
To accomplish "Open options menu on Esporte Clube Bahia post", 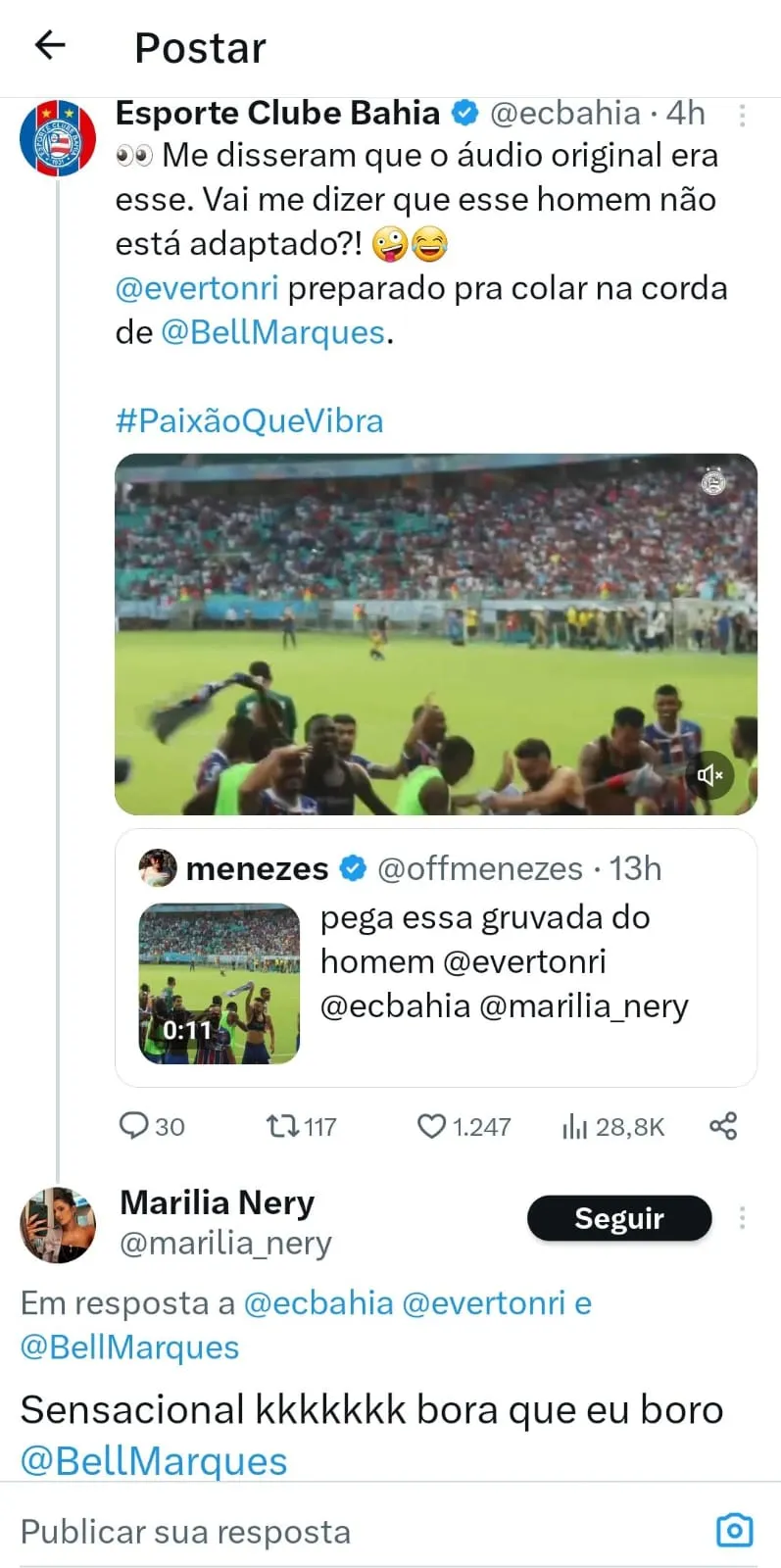I will tap(743, 117).
